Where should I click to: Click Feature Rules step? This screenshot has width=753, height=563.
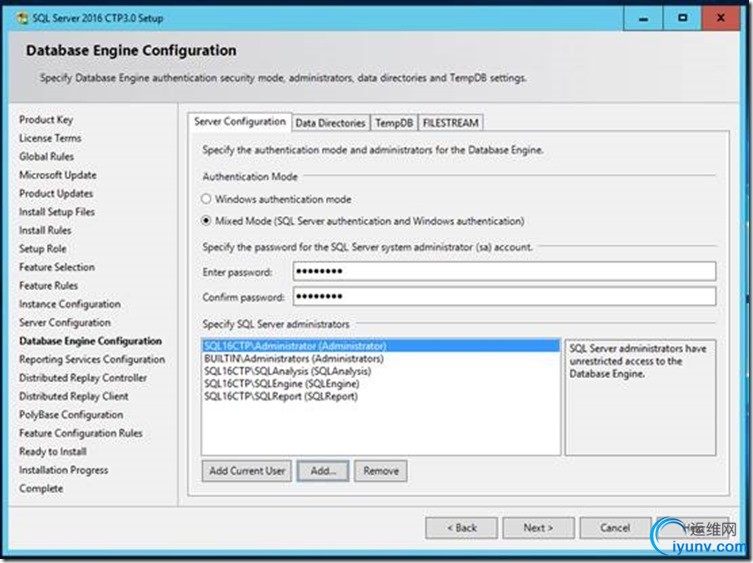(49, 286)
